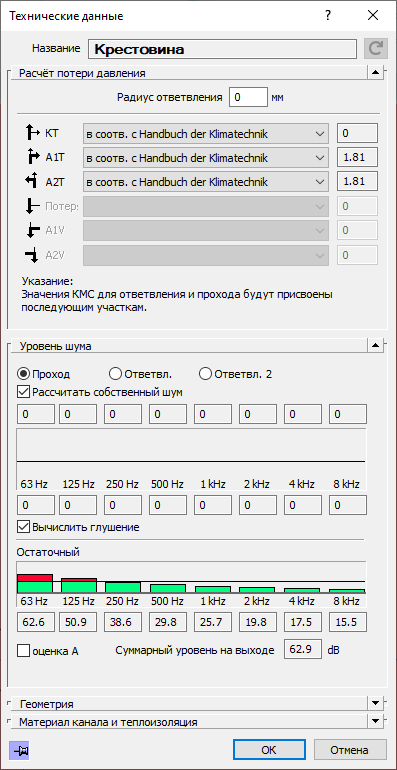Click the A1T value field showing 1.81
Screen dimensions: 397x770
(x=357, y=158)
